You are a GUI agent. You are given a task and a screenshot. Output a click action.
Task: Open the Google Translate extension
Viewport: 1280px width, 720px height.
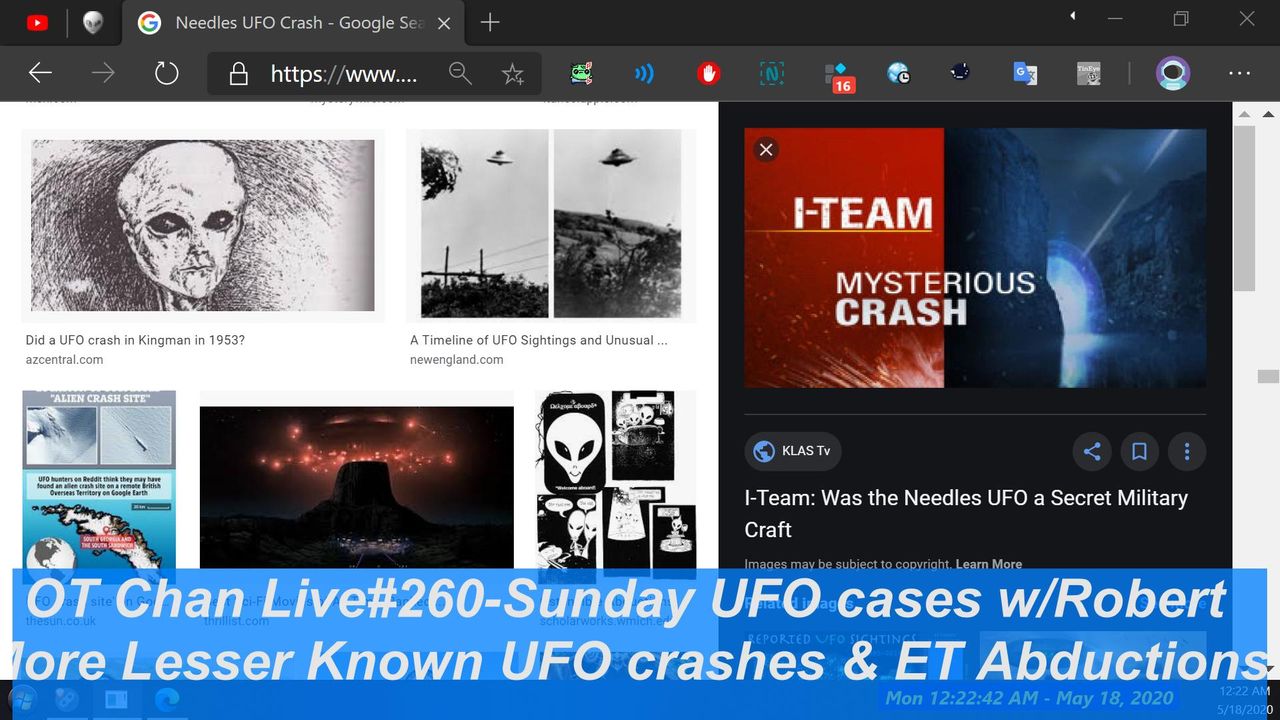(x=1025, y=73)
